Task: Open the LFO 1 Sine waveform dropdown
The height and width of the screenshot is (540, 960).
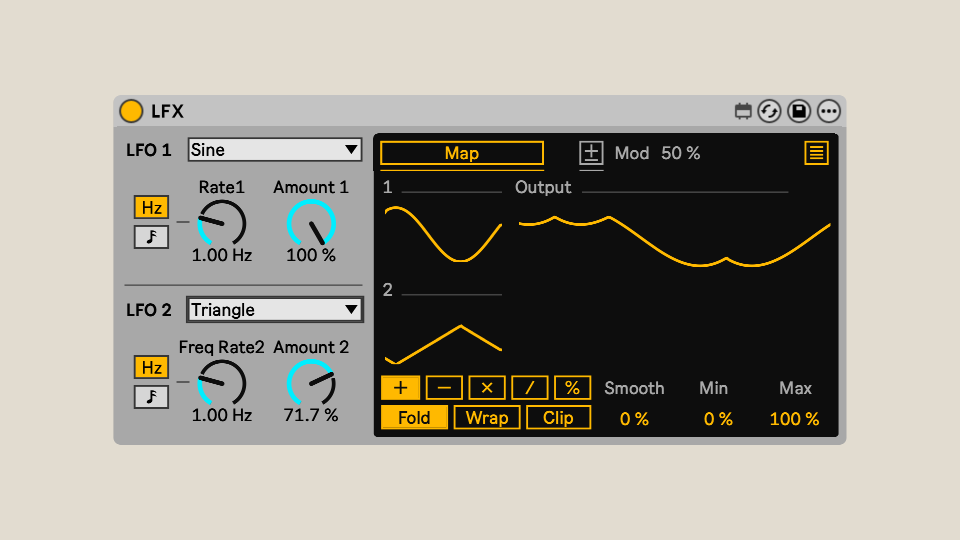Action: [275, 150]
